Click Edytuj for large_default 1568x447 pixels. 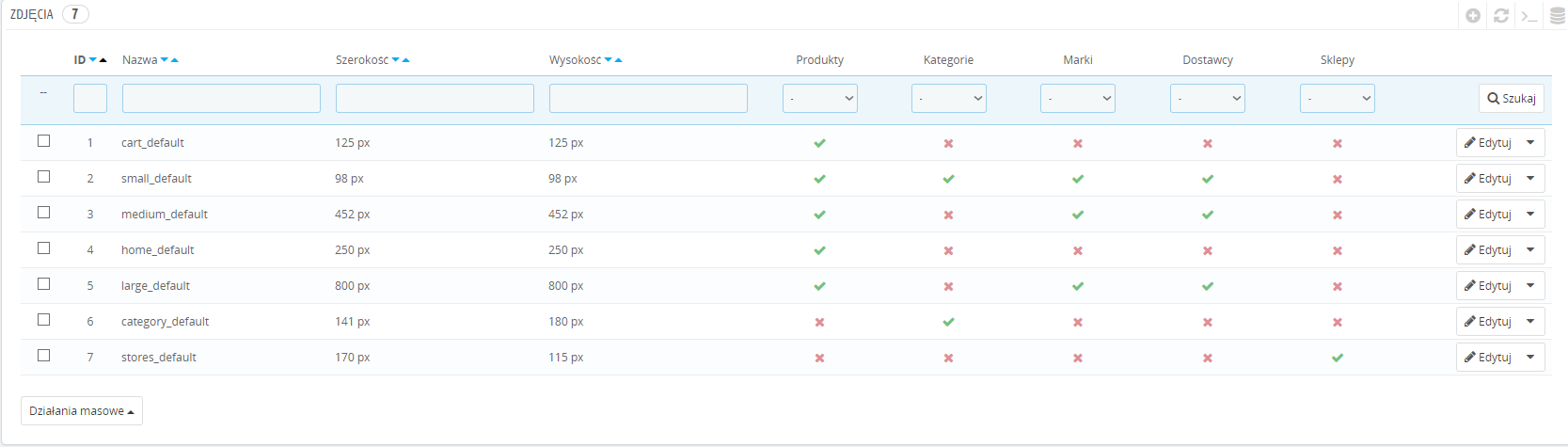point(1488,286)
